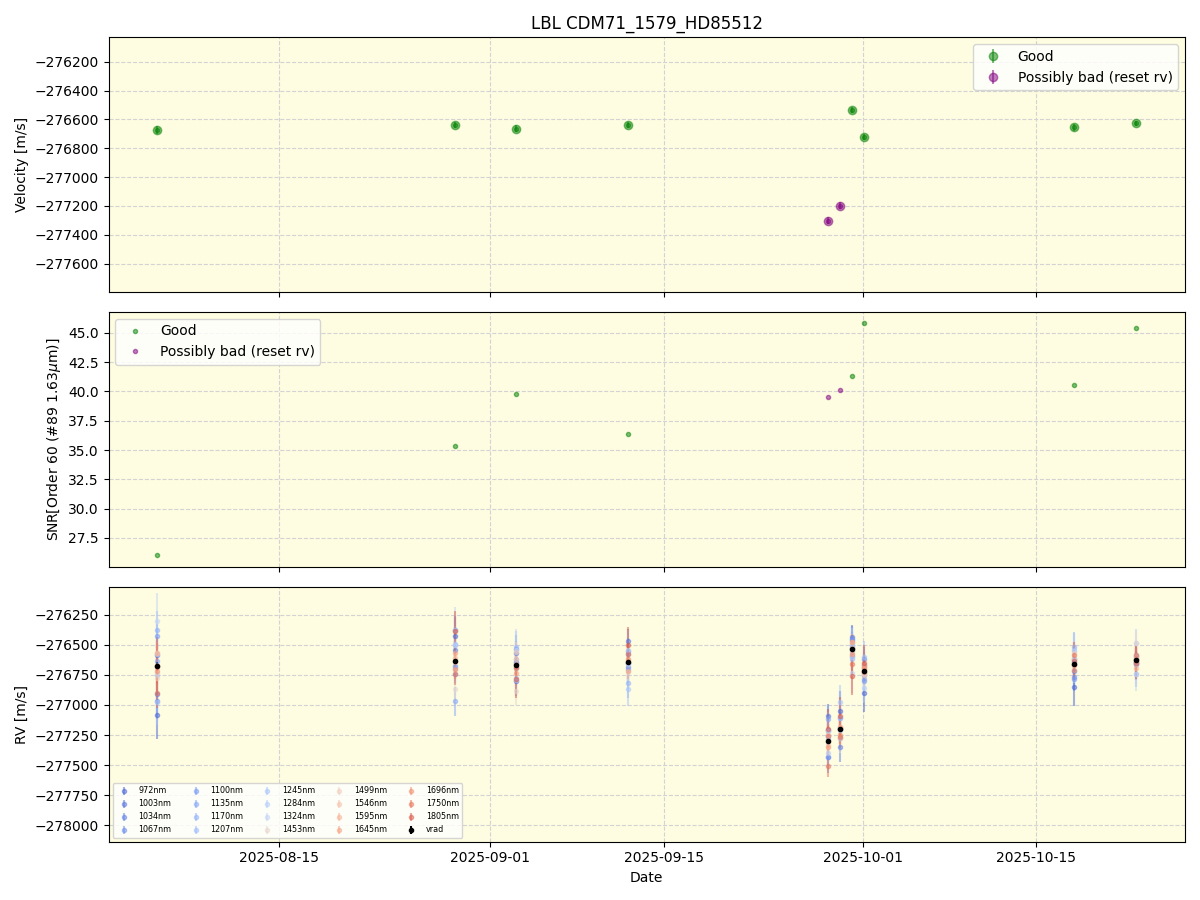
Task: Click the RV [m/s] axis label
Action: point(21,714)
